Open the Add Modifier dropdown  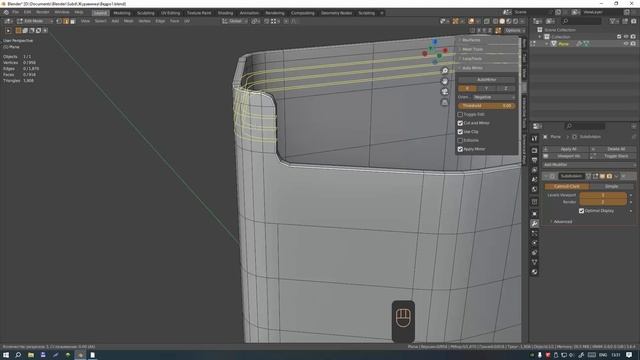(589, 164)
